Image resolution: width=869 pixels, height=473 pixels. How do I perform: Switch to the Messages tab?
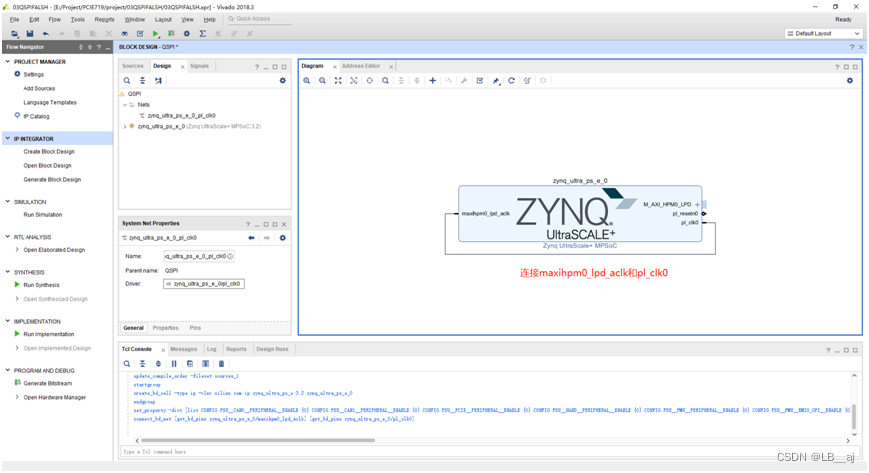coord(183,349)
